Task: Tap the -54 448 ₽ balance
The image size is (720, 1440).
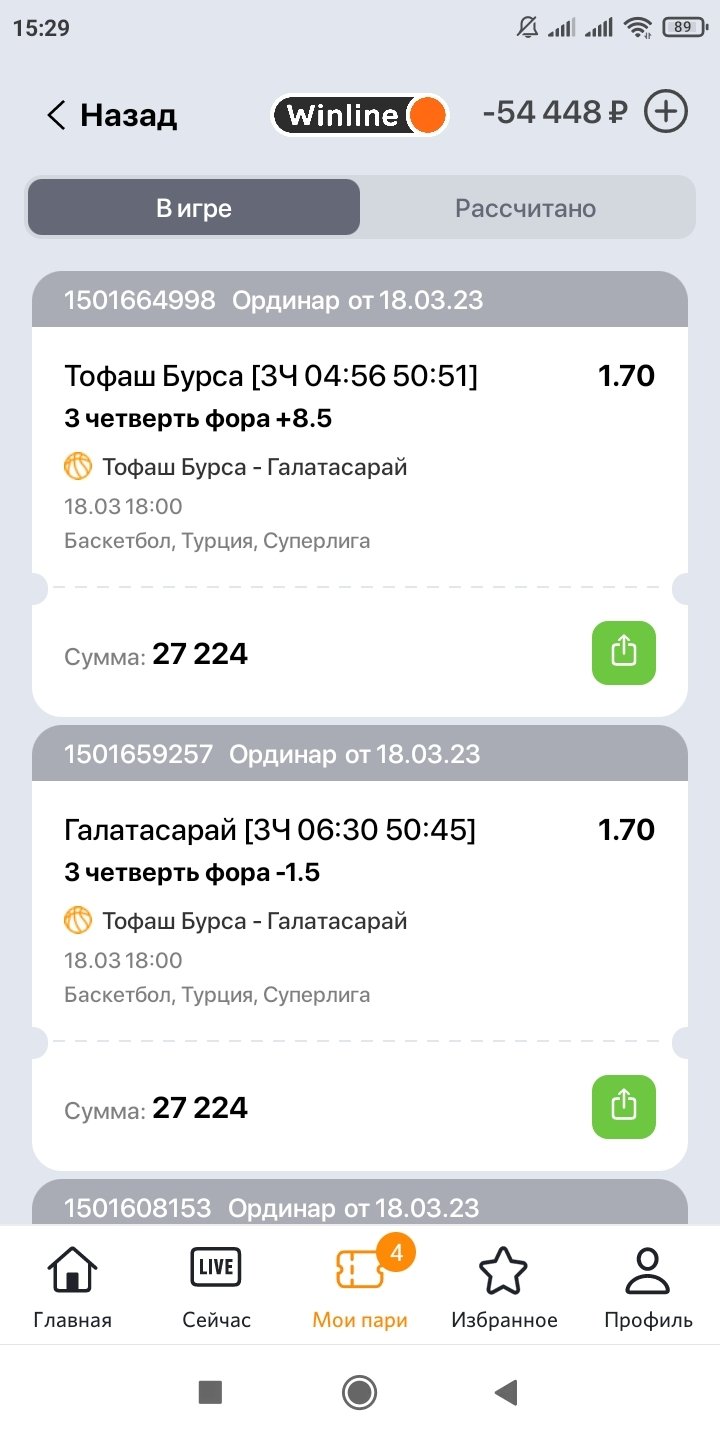Action: [x=555, y=113]
